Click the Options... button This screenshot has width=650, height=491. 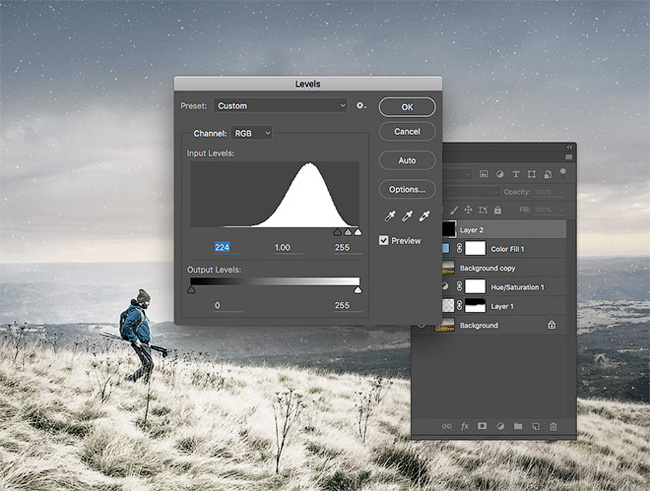(407, 190)
